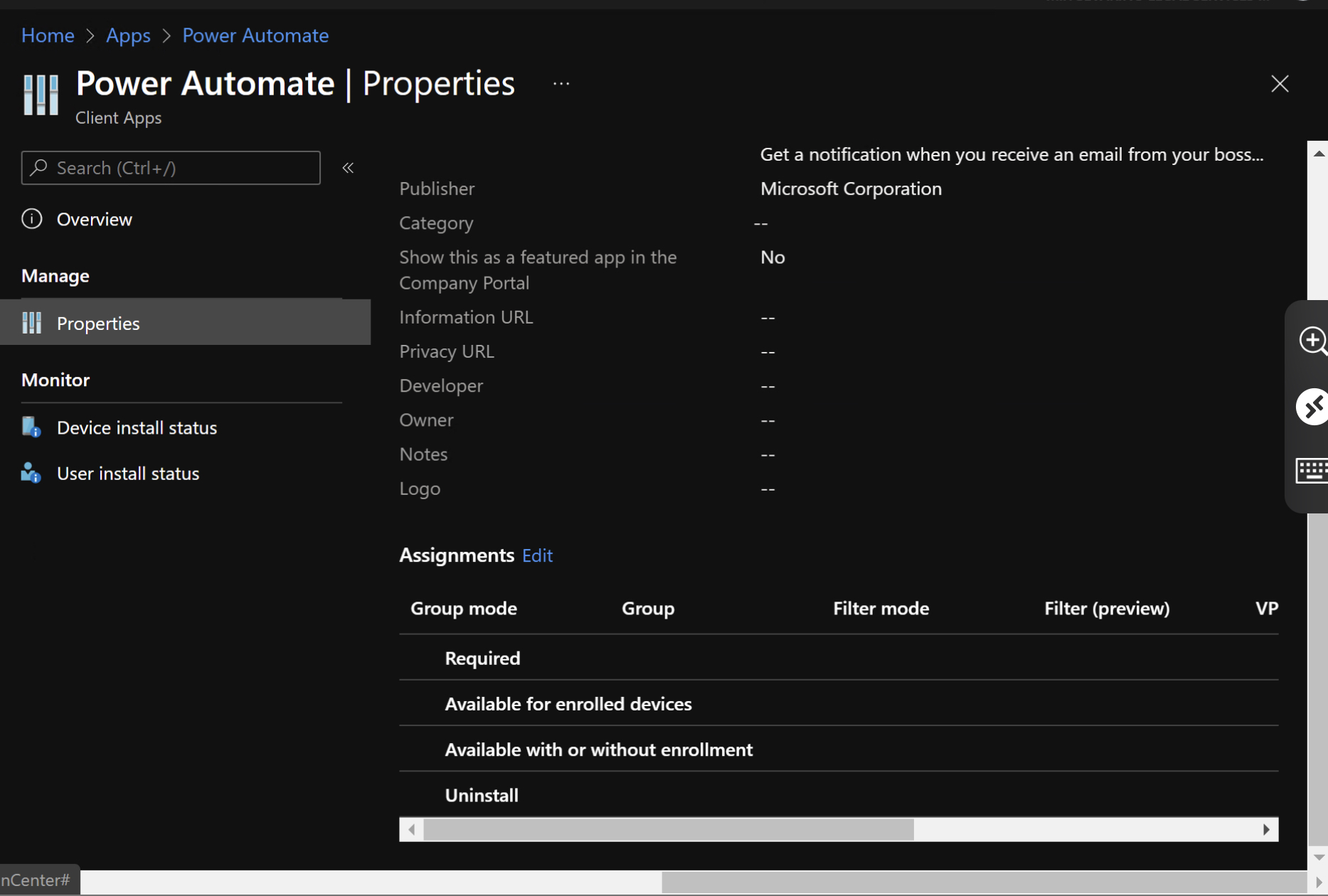The image size is (1328, 896).
Task: Edit the Assignments section
Action: [x=537, y=555]
